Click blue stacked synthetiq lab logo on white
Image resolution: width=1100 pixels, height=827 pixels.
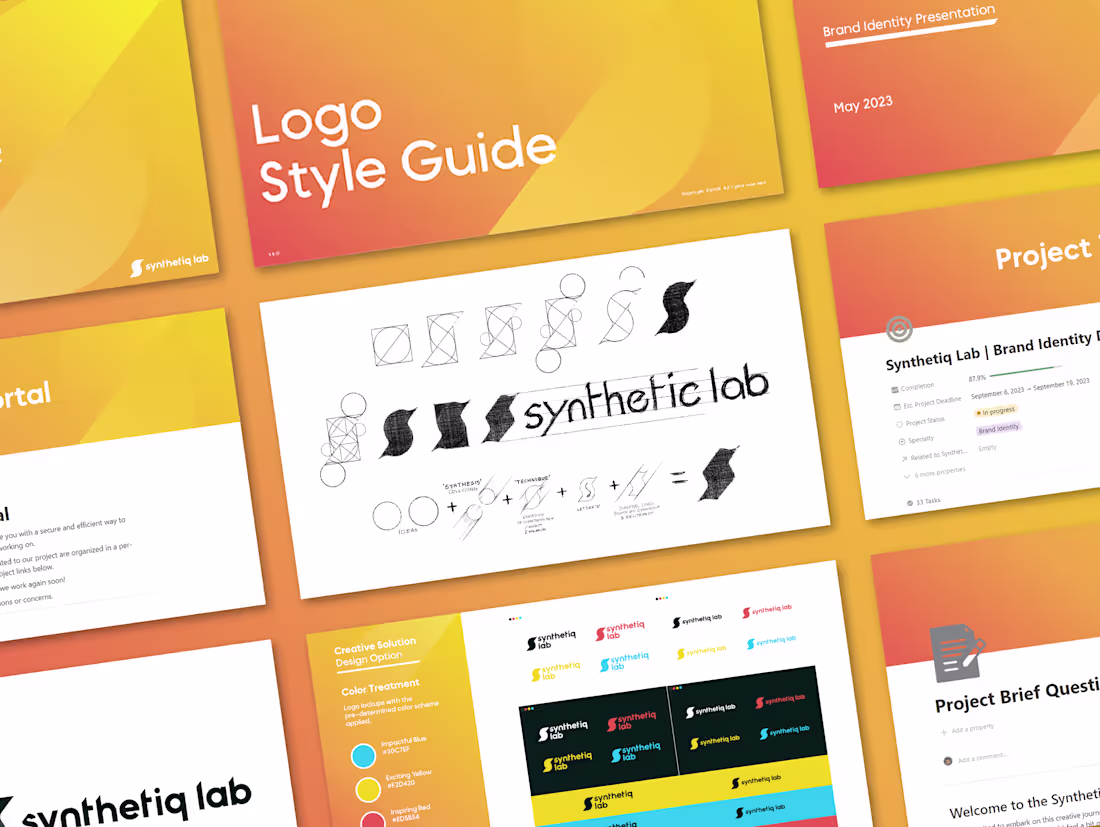(624, 661)
